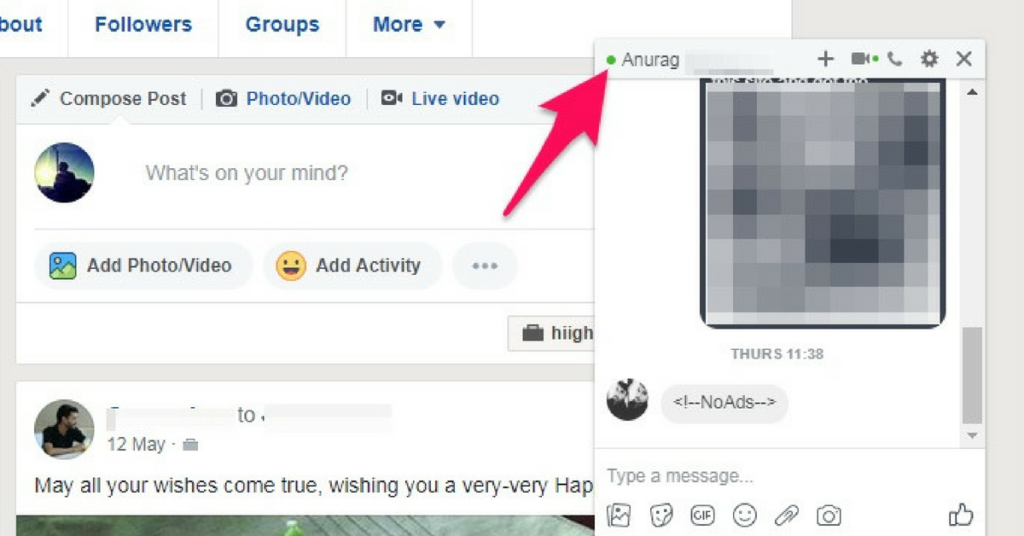Start a video call in chat
This screenshot has height=536, width=1024.
click(863, 59)
